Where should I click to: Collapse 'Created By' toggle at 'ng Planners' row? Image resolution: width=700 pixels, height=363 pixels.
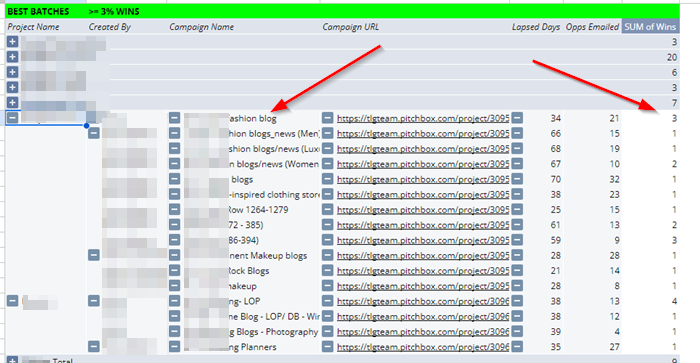pos(94,346)
